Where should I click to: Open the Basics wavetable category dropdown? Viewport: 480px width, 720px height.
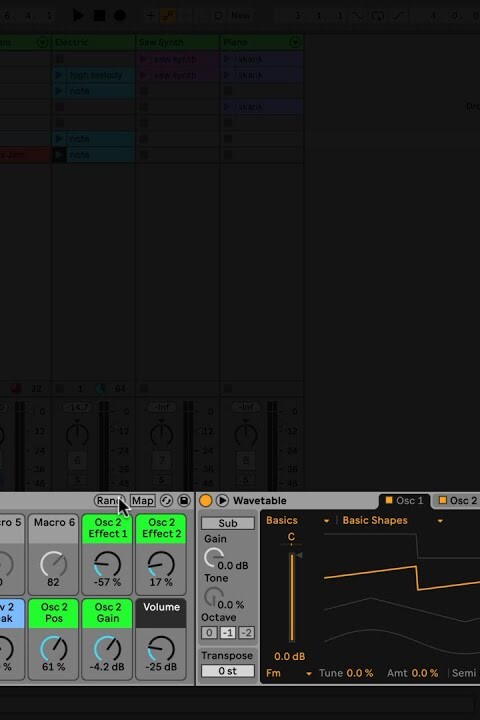point(298,520)
